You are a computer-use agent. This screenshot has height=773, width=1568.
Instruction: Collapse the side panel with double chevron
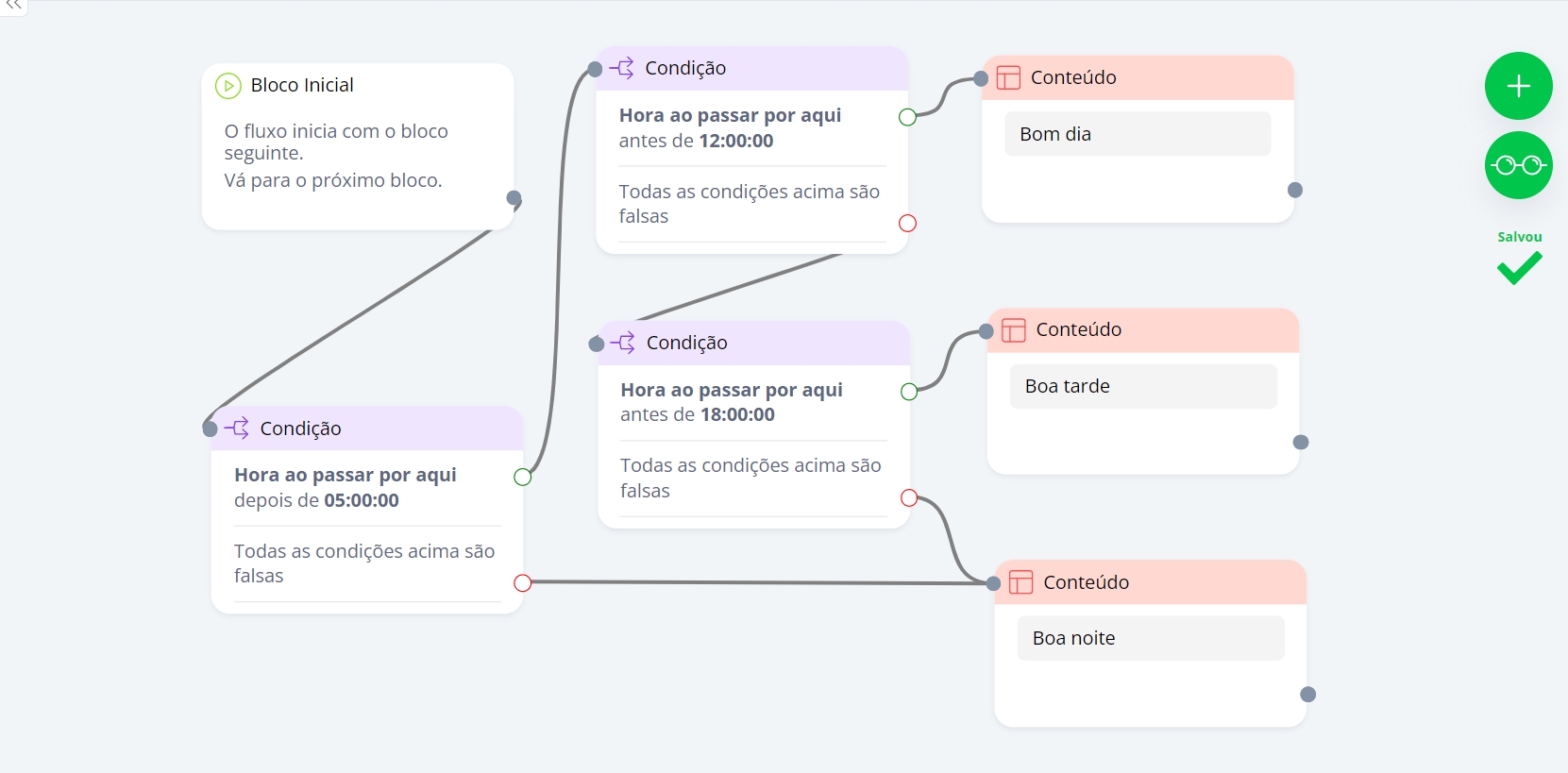(x=13, y=6)
